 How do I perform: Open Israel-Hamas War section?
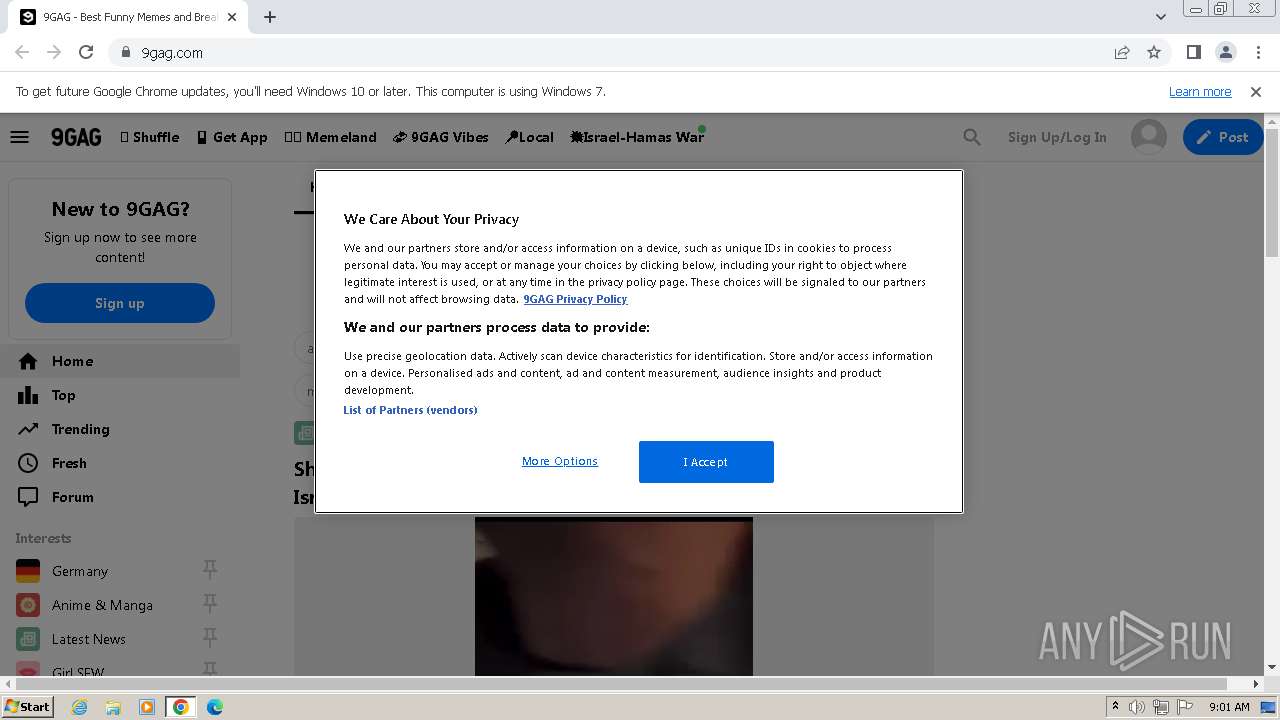click(x=637, y=137)
